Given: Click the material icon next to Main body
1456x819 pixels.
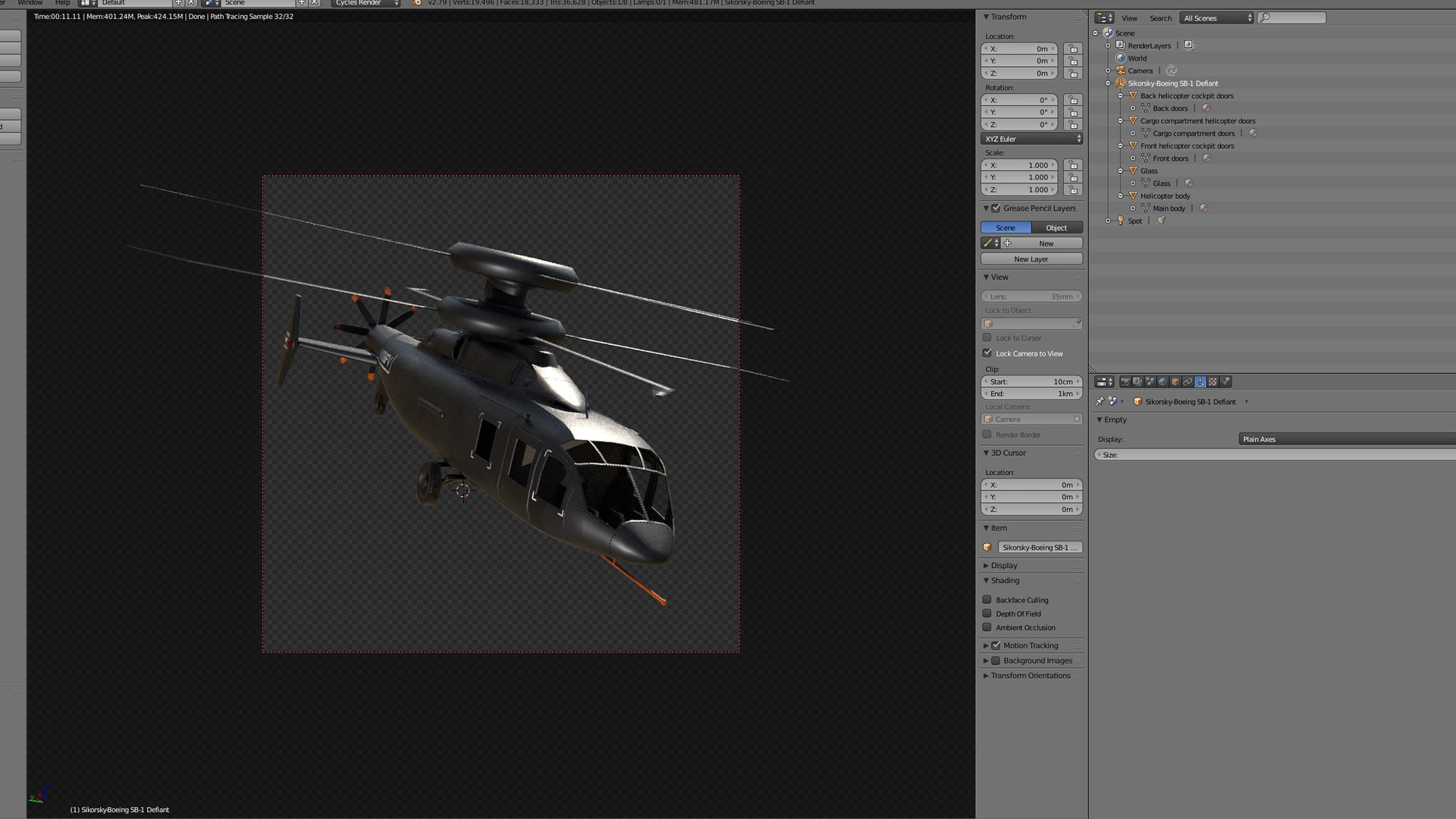Looking at the screenshot, I should (1203, 209).
